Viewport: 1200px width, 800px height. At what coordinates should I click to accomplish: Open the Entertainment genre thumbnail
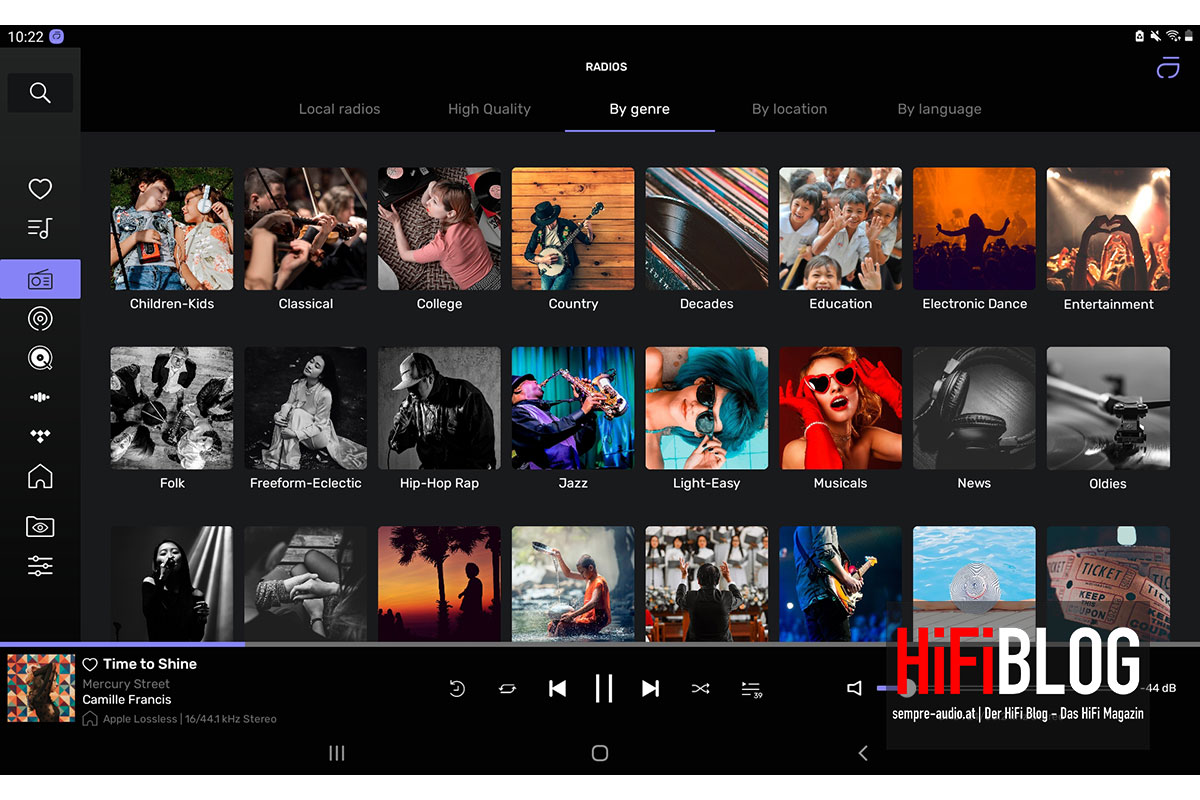tap(1108, 229)
